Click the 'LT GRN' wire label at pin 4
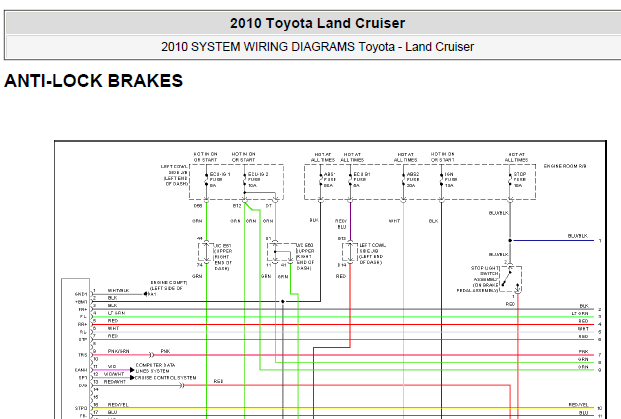 coord(116,313)
